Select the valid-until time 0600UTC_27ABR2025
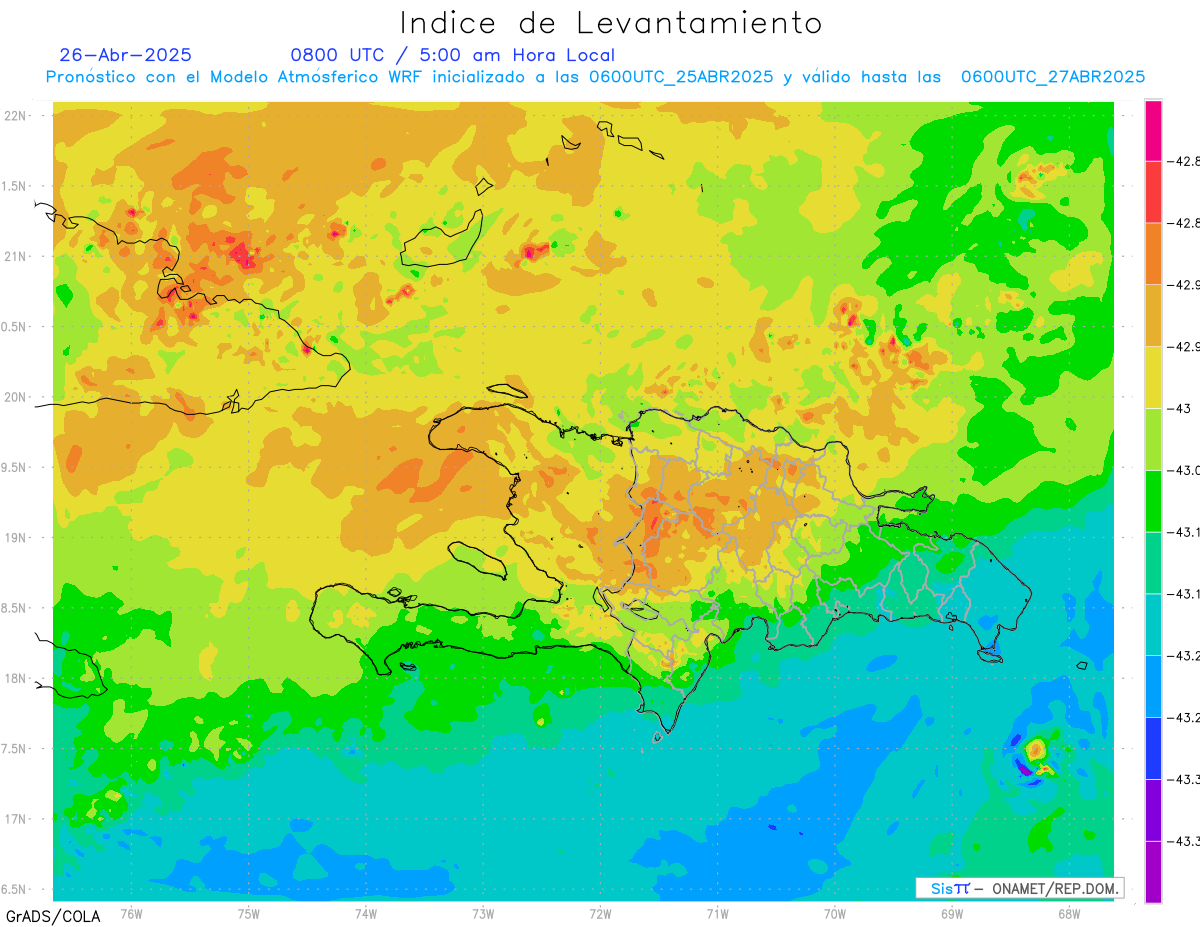 (1053, 77)
